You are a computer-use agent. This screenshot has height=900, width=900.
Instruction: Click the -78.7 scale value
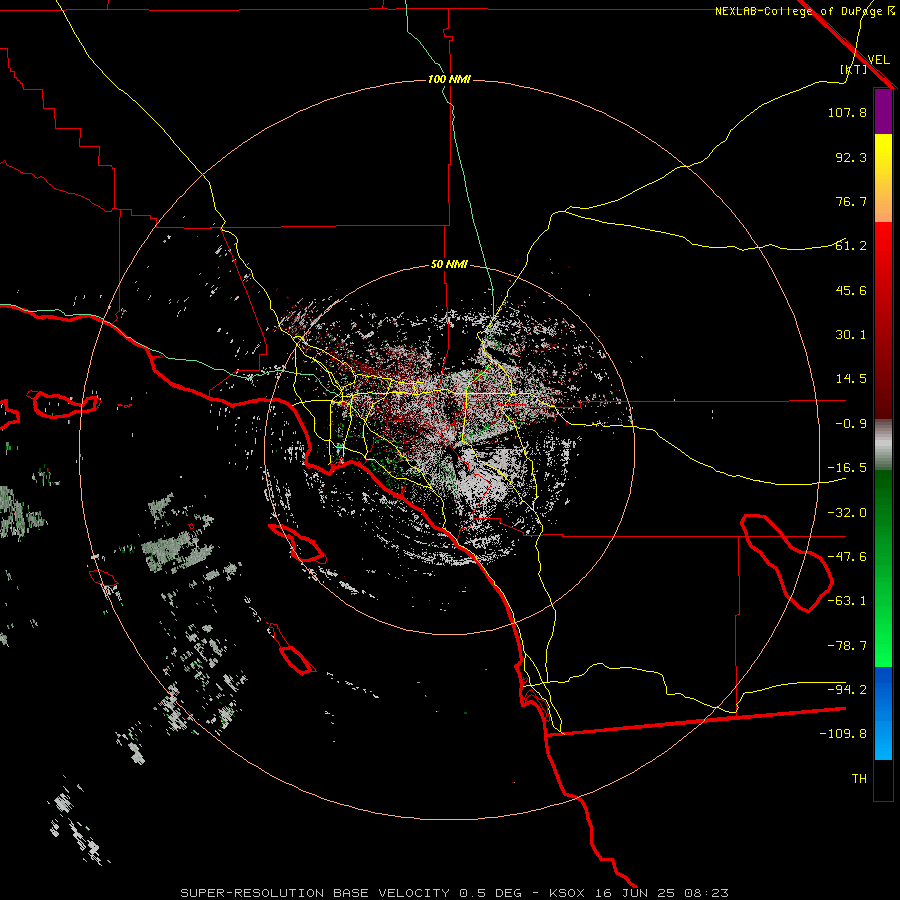click(x=847, y=646)
